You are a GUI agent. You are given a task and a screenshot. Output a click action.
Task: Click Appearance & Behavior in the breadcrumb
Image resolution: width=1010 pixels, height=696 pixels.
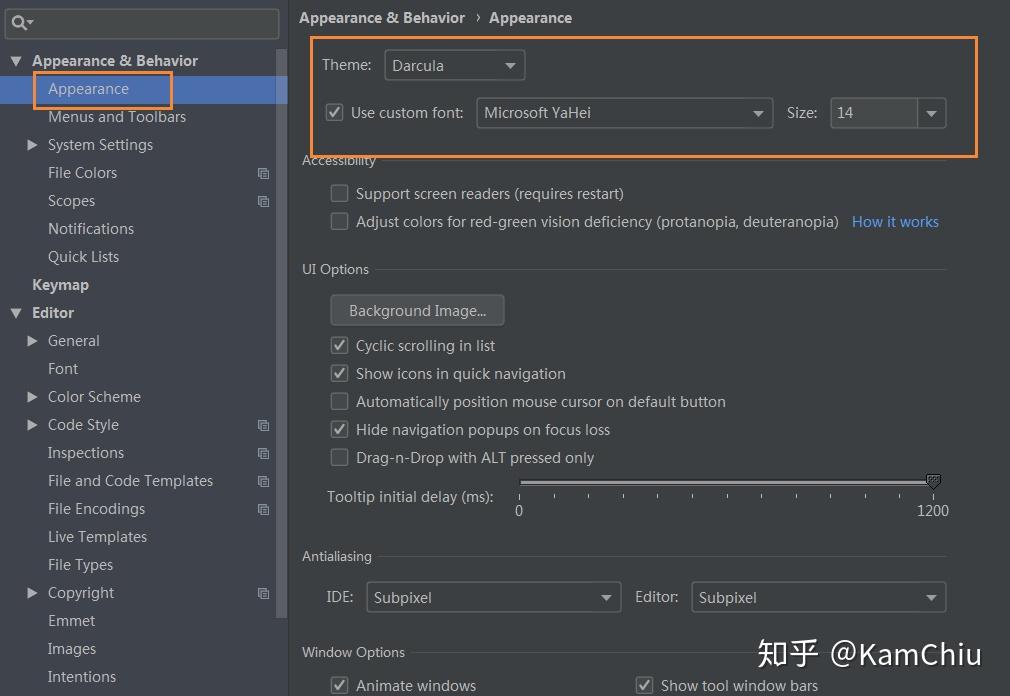click(x=382, y=17)
